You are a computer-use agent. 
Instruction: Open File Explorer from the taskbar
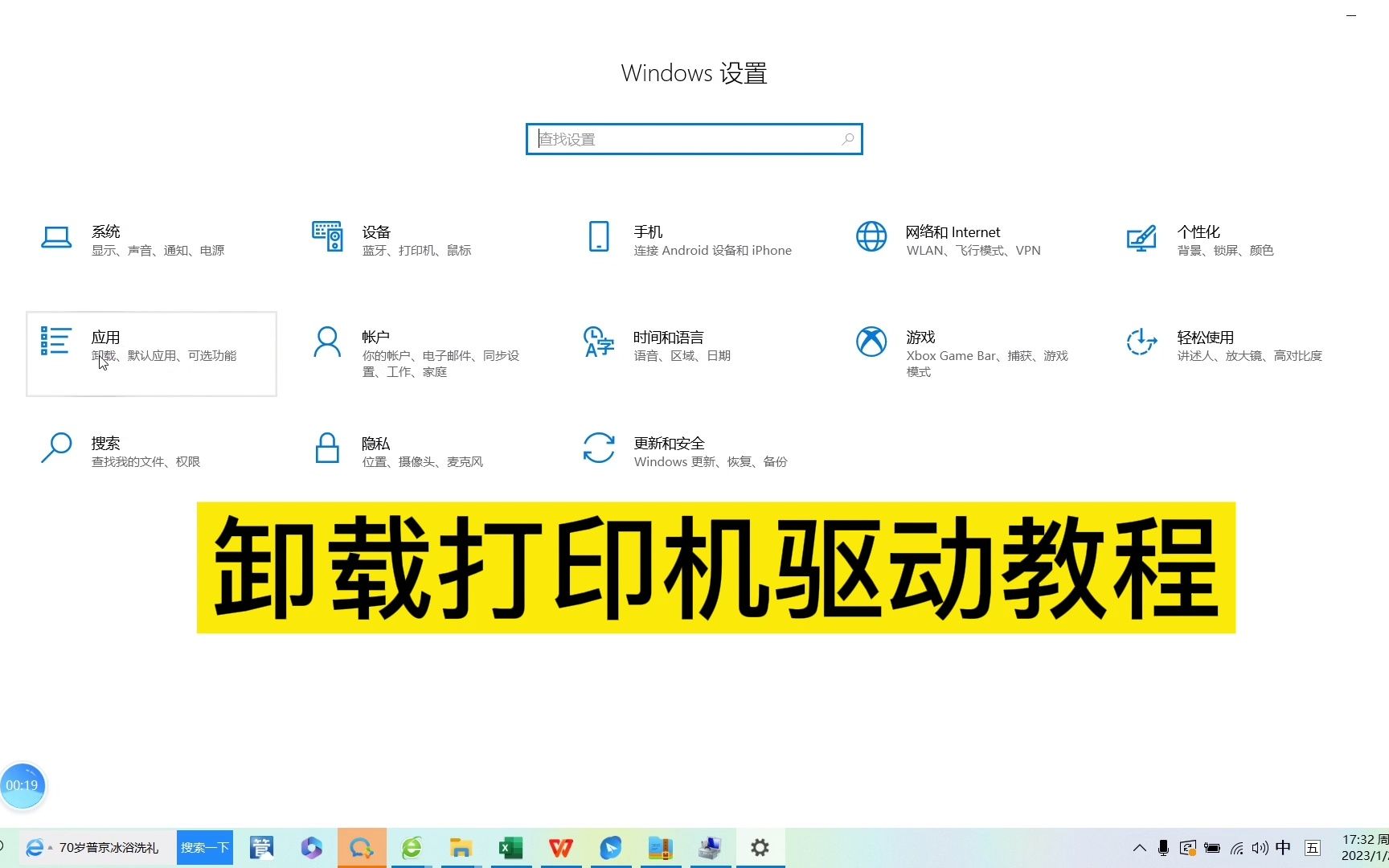click(461, 848)
